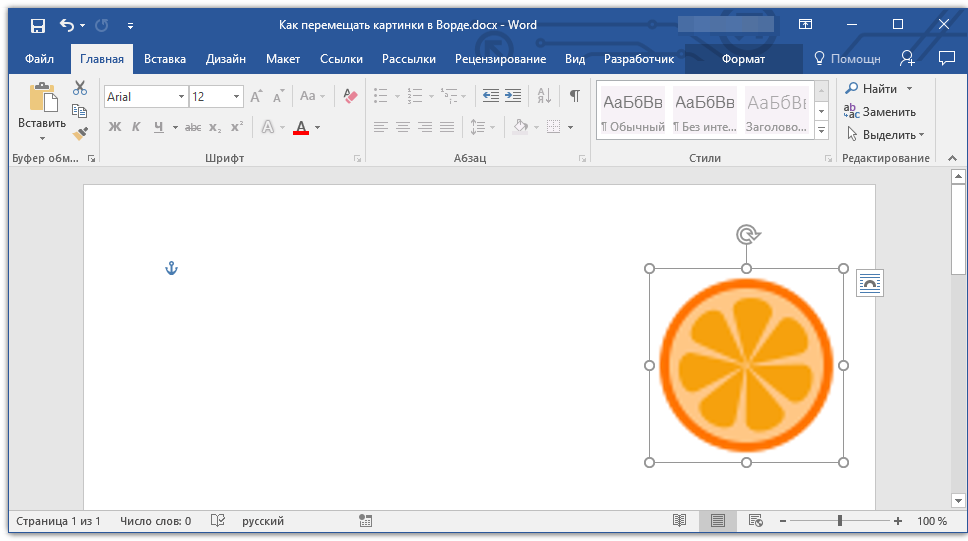Click the Cut scissors icon
Screen dimensions: 968x541
pos(80,88)
